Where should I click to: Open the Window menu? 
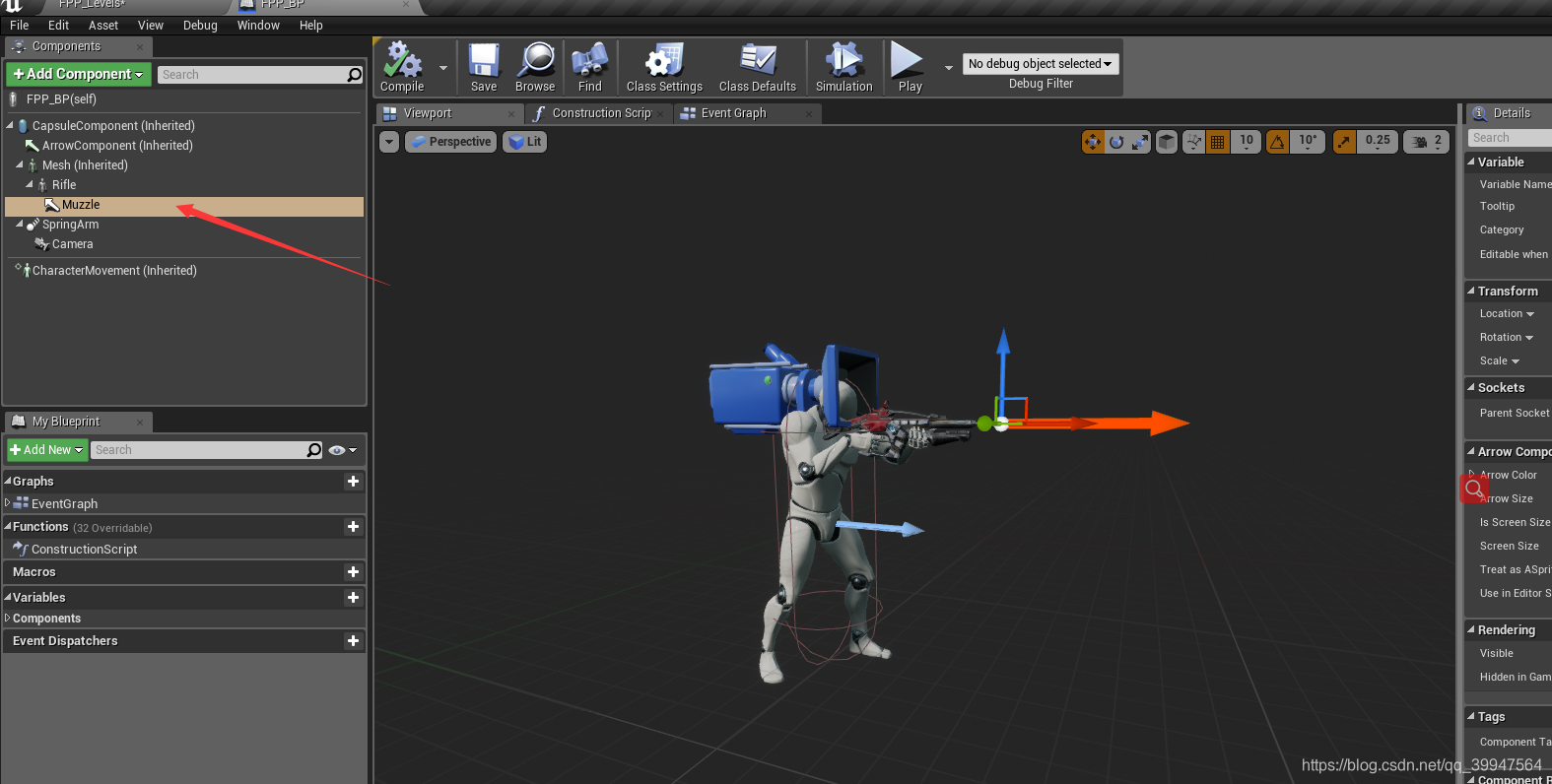point(258,26)
